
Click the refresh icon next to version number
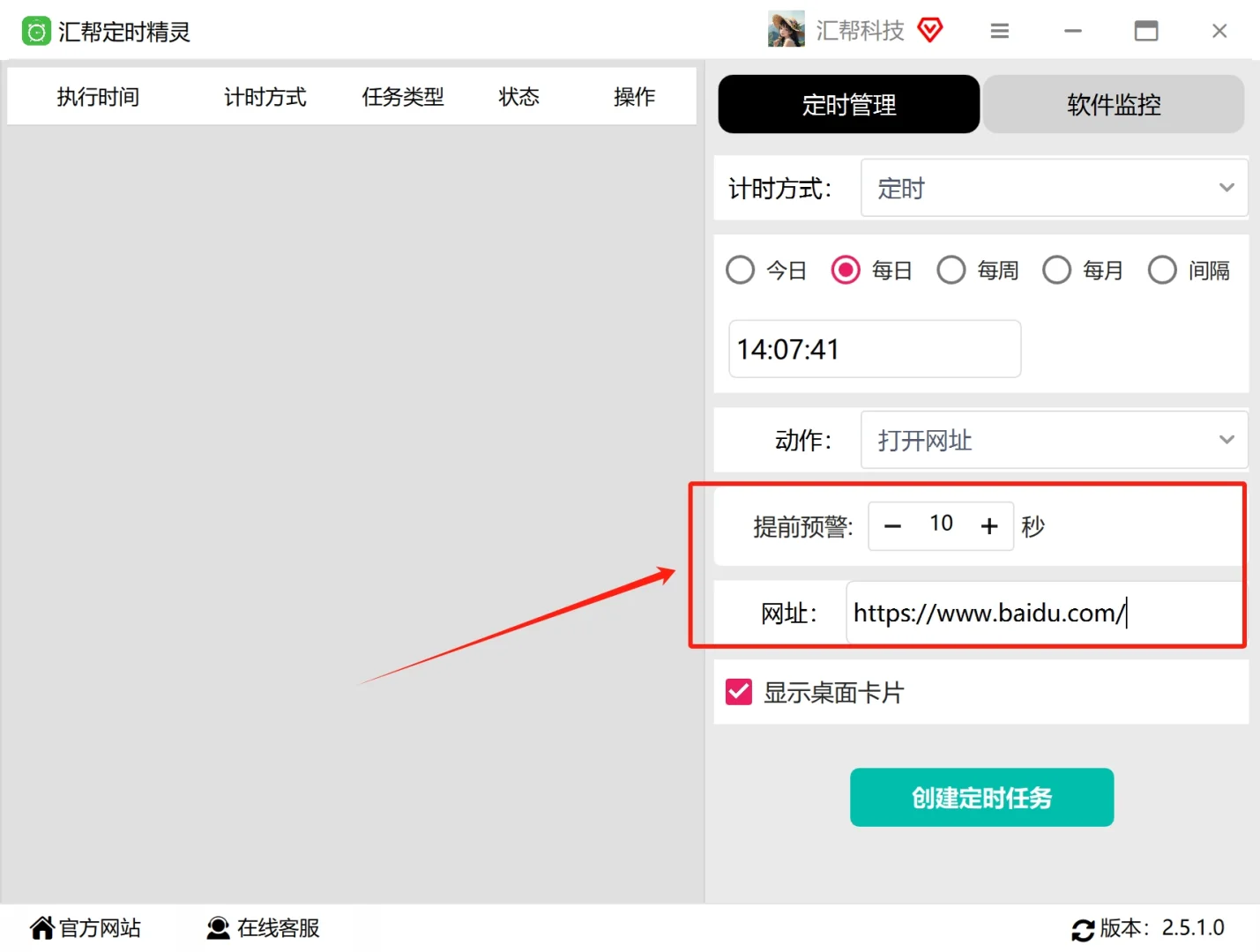[1084, 929]
